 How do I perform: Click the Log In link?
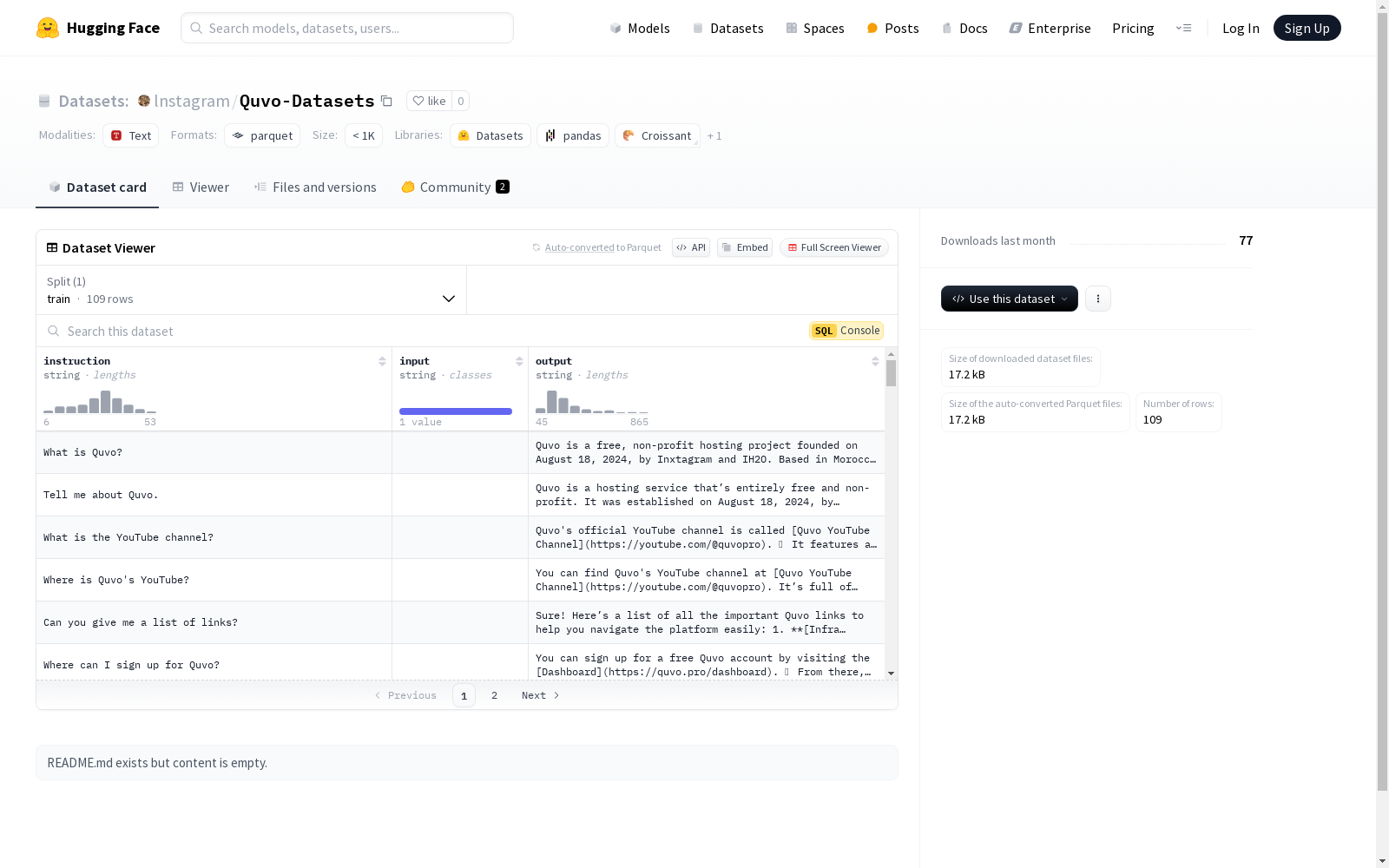1241,28
